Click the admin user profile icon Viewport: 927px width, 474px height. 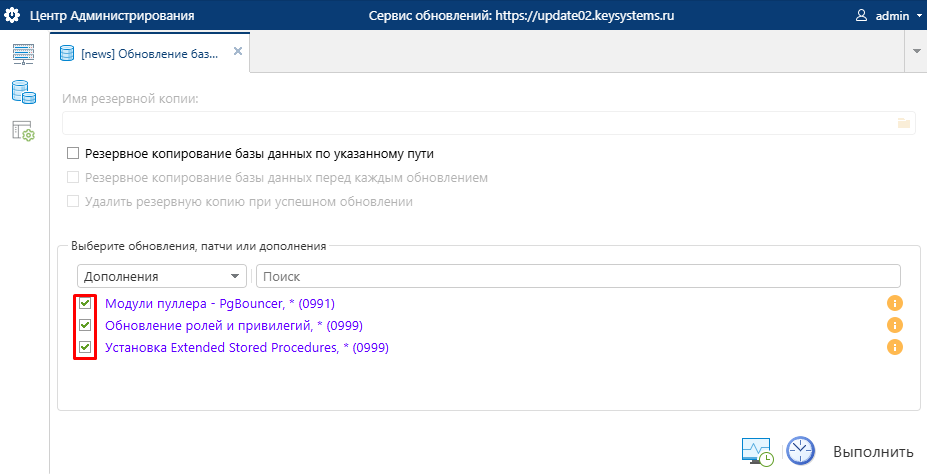coord(861,15)
